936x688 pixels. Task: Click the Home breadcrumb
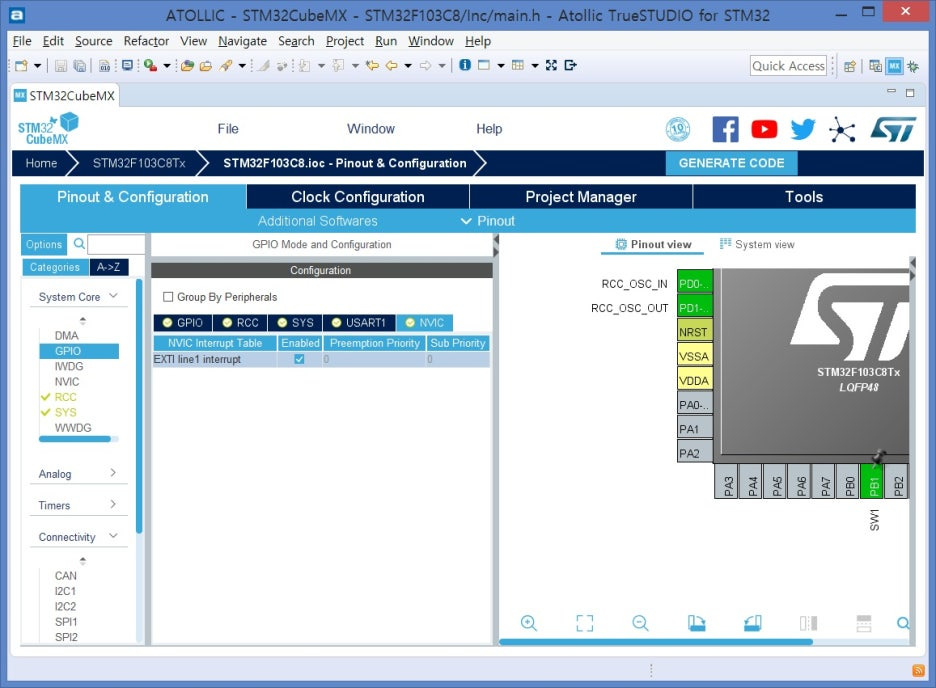coord(41,163)
